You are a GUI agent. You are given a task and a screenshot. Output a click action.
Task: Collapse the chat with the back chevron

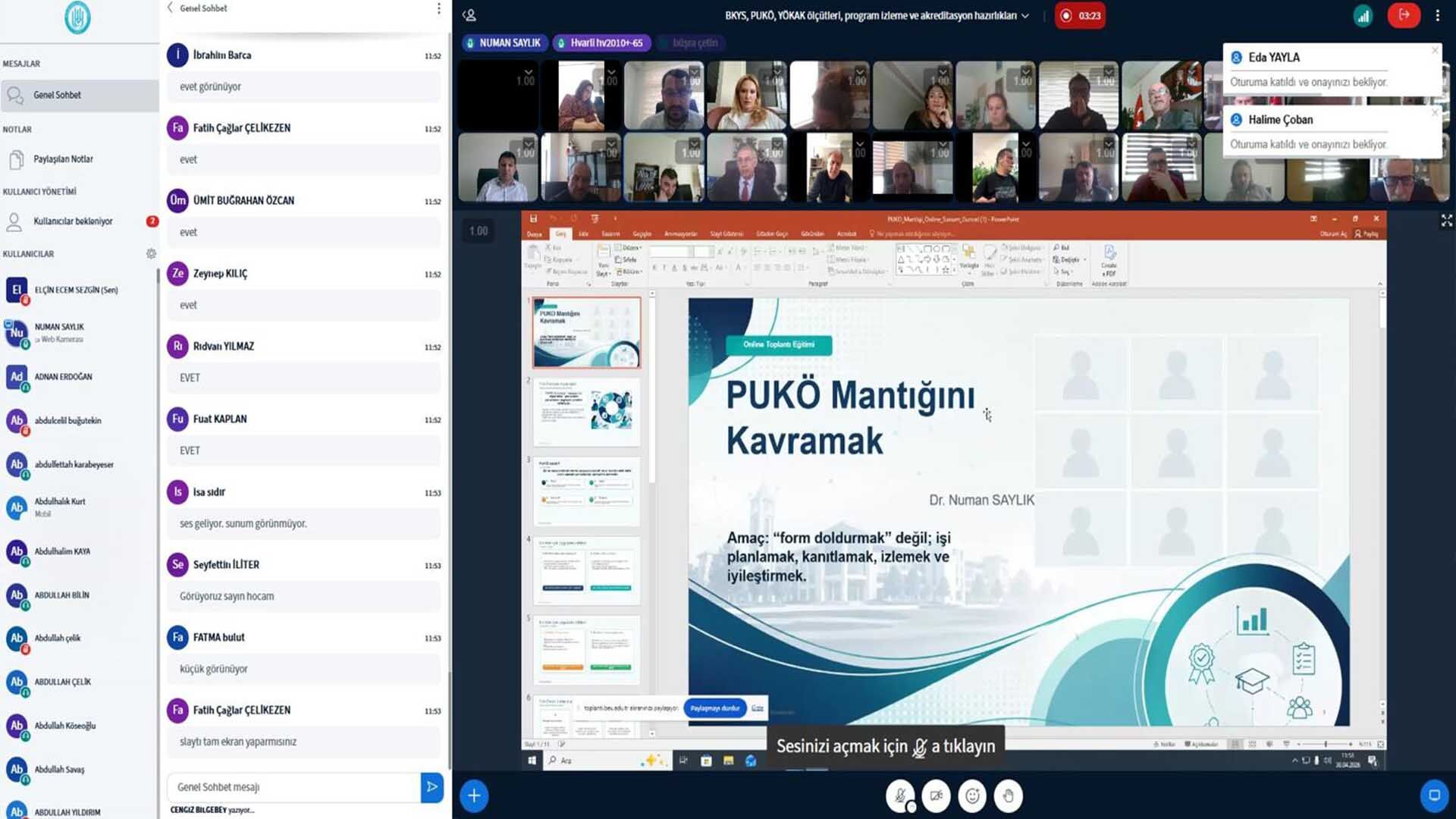point(171,8)
